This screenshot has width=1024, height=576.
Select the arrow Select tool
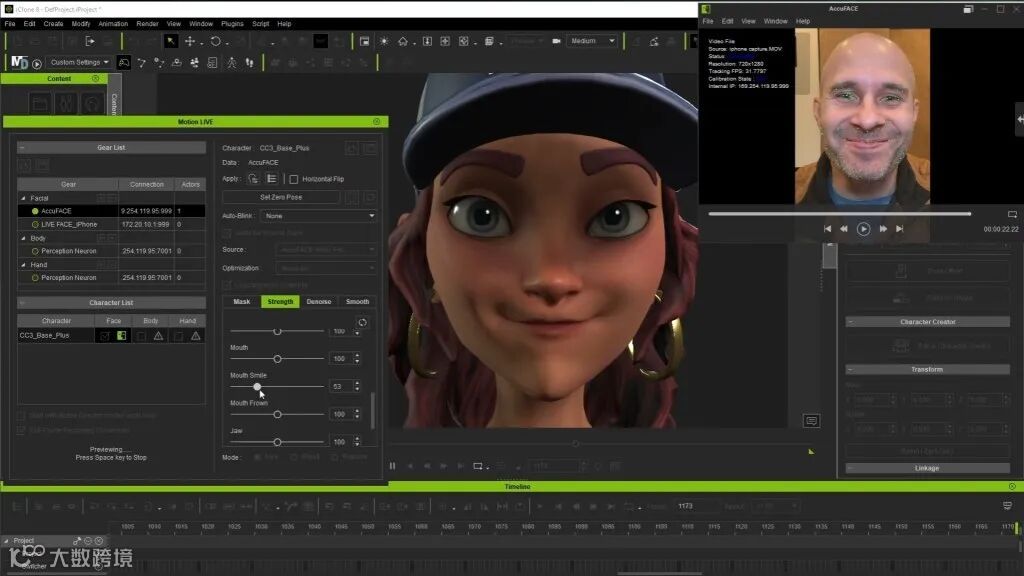(x=170, y=41)
